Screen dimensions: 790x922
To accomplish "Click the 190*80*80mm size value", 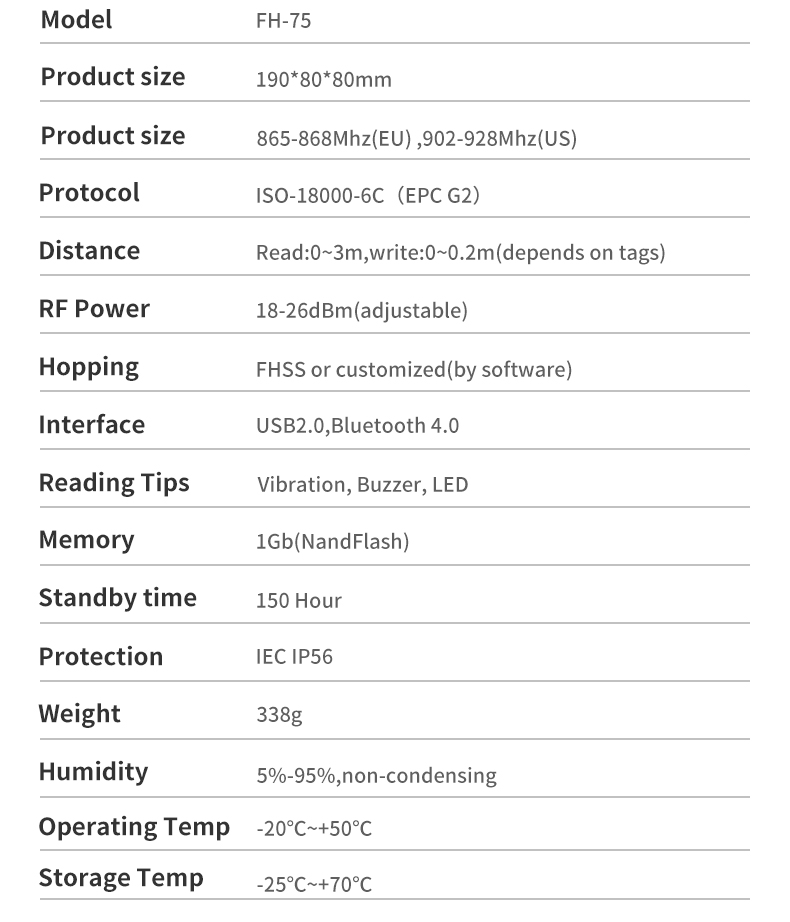I will coord(323,79).
